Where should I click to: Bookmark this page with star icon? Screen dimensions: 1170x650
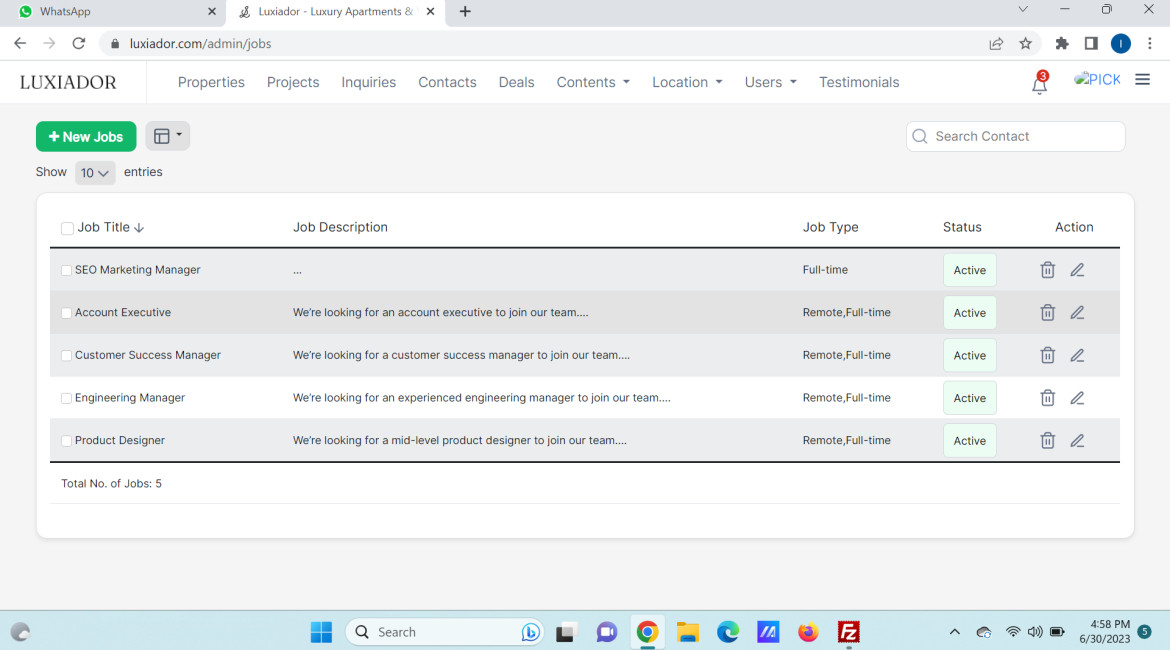click(x=1025, y=44)
